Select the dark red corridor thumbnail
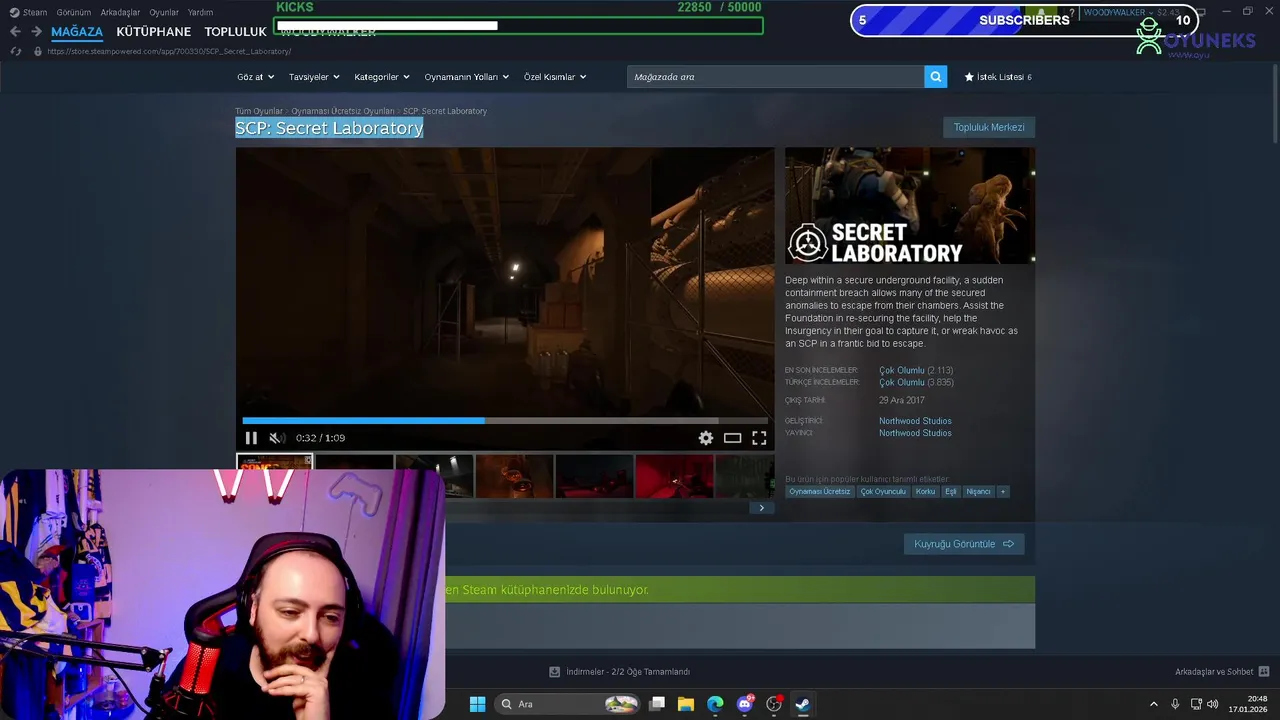This screenshot has width=1280, height=720. click(x=594, y=476)
